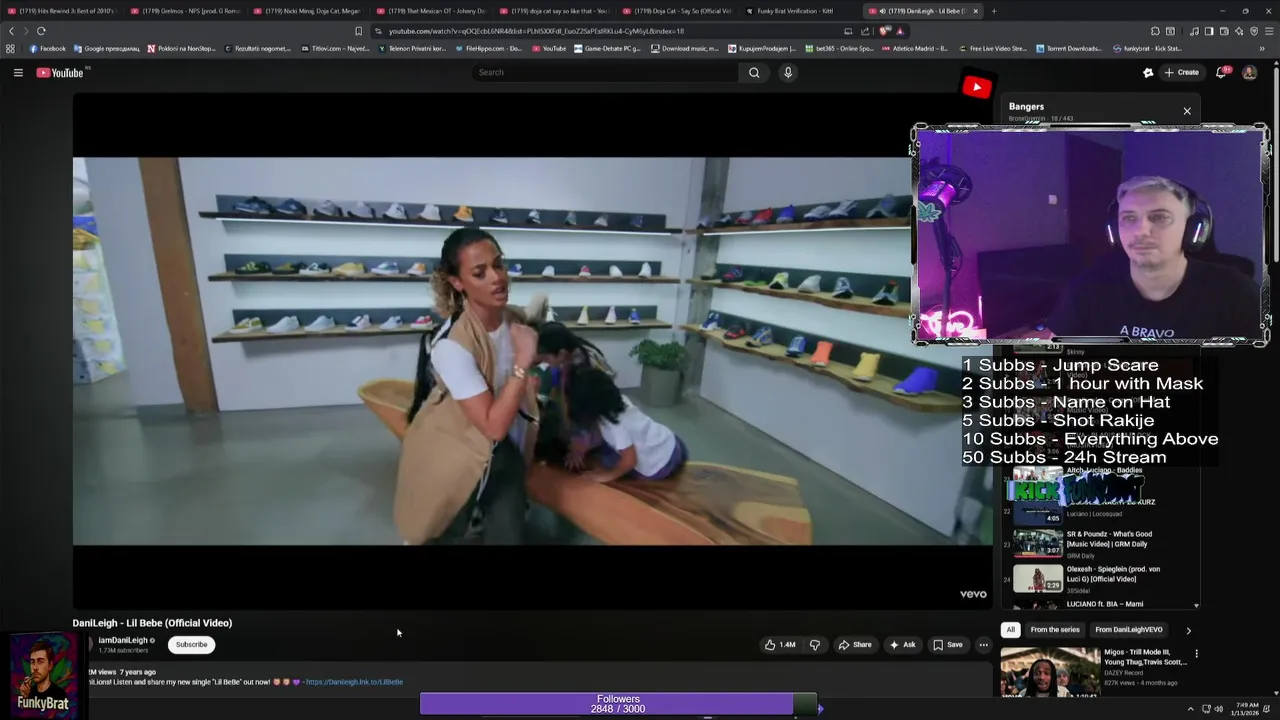Screen dimensions: 1280x720
Task: Open the YouTube guide hamburger menu
Action: pyautogui.click(x=18, y=72)
